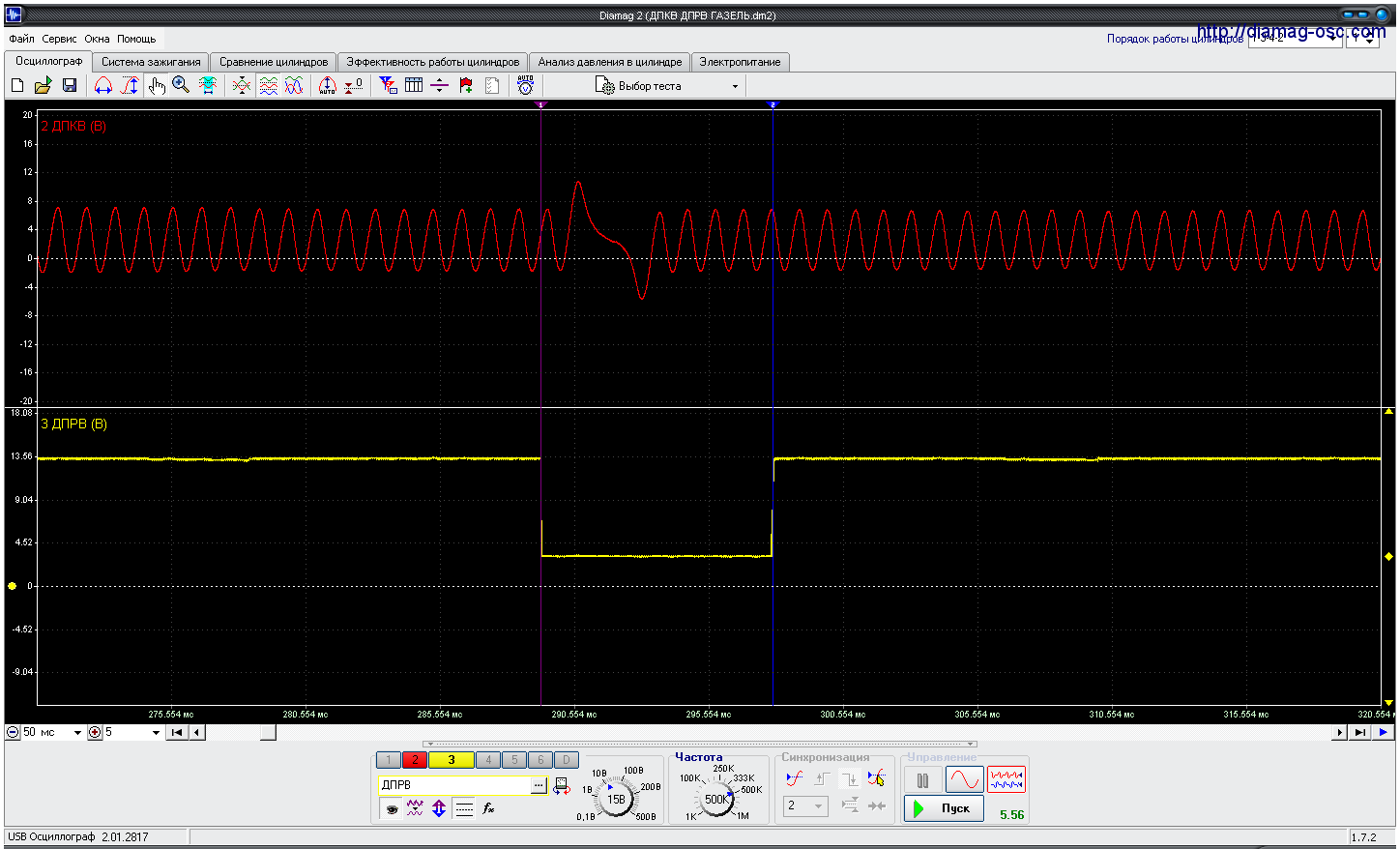
Task: Click the purple waveform filter icon
Action: 415,808
